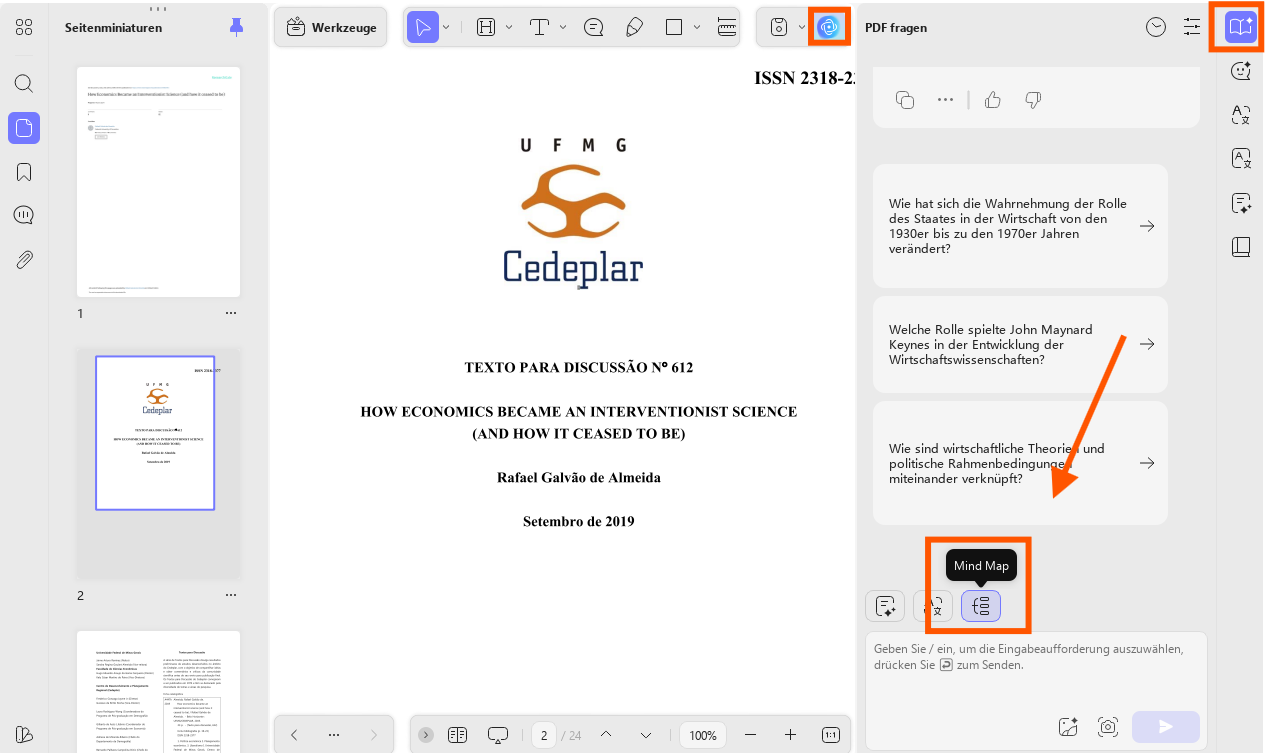Click the Mind Map prompt chip
1265x753 pixels.
point(981,606)
